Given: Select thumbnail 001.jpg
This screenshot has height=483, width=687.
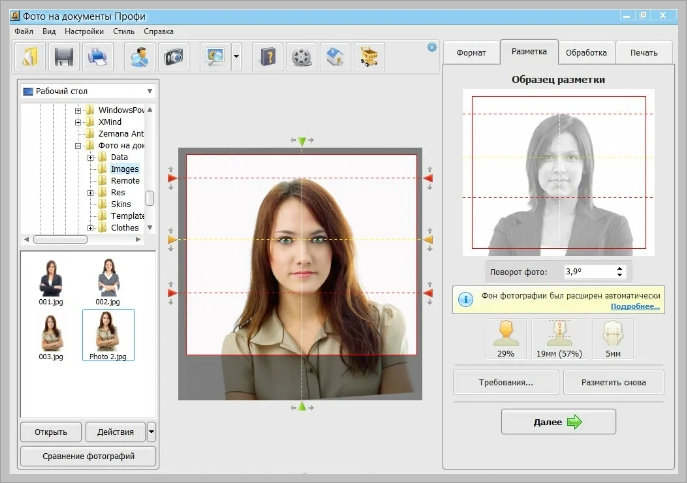Looking at the screenshot, I should [x=51, y=282].
